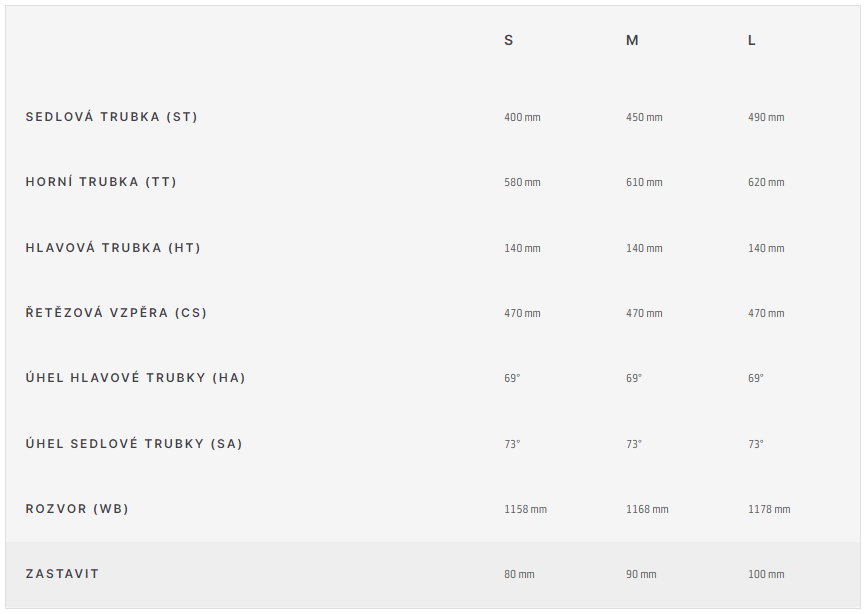Select the 490 mm seat tube value
The width and height of the screenshot is (866, 614).
click(766, 117)
